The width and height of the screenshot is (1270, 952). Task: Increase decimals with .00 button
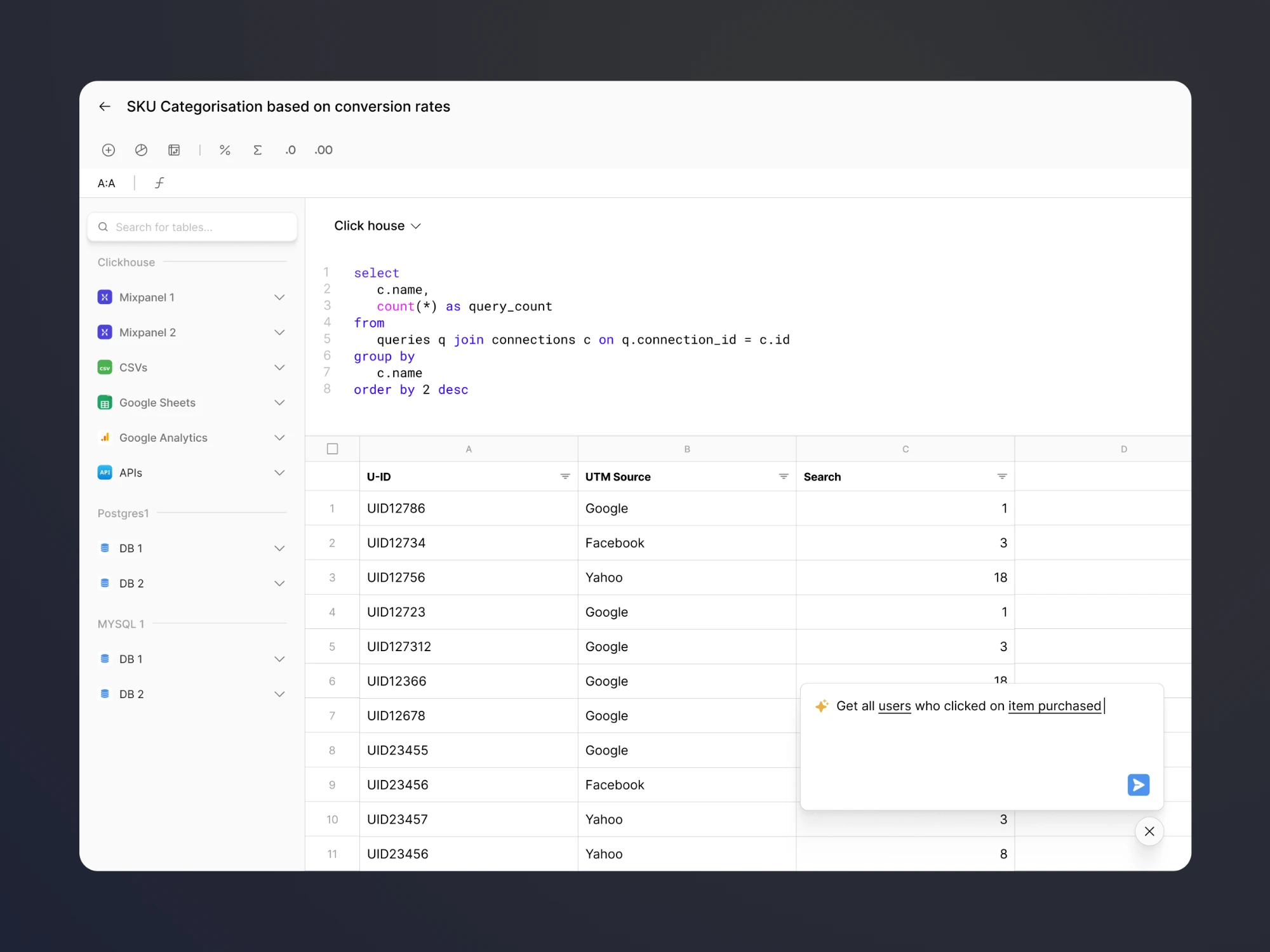point(323,150)
